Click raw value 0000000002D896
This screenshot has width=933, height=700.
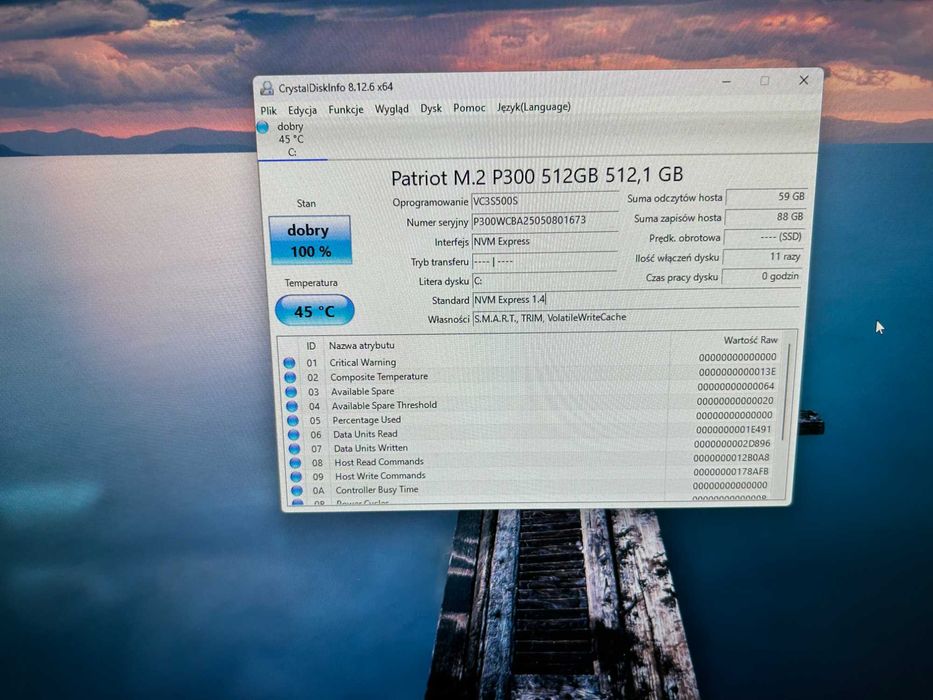pos(732,444)
